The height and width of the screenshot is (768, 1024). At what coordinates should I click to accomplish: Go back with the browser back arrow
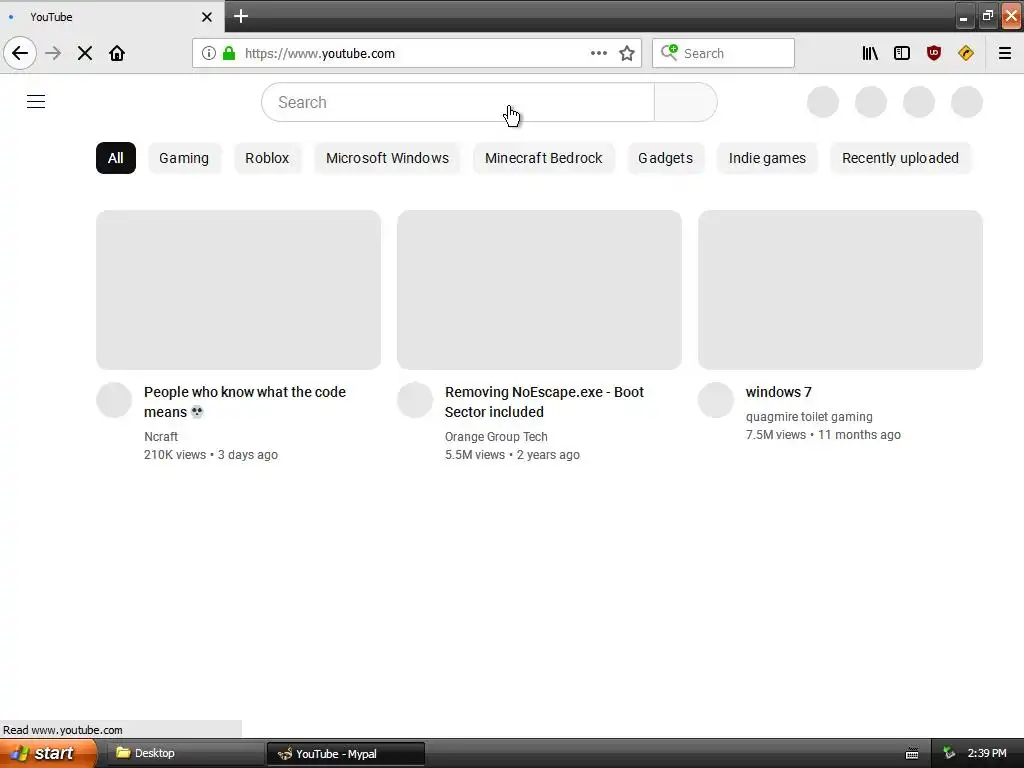click(20, 53)
